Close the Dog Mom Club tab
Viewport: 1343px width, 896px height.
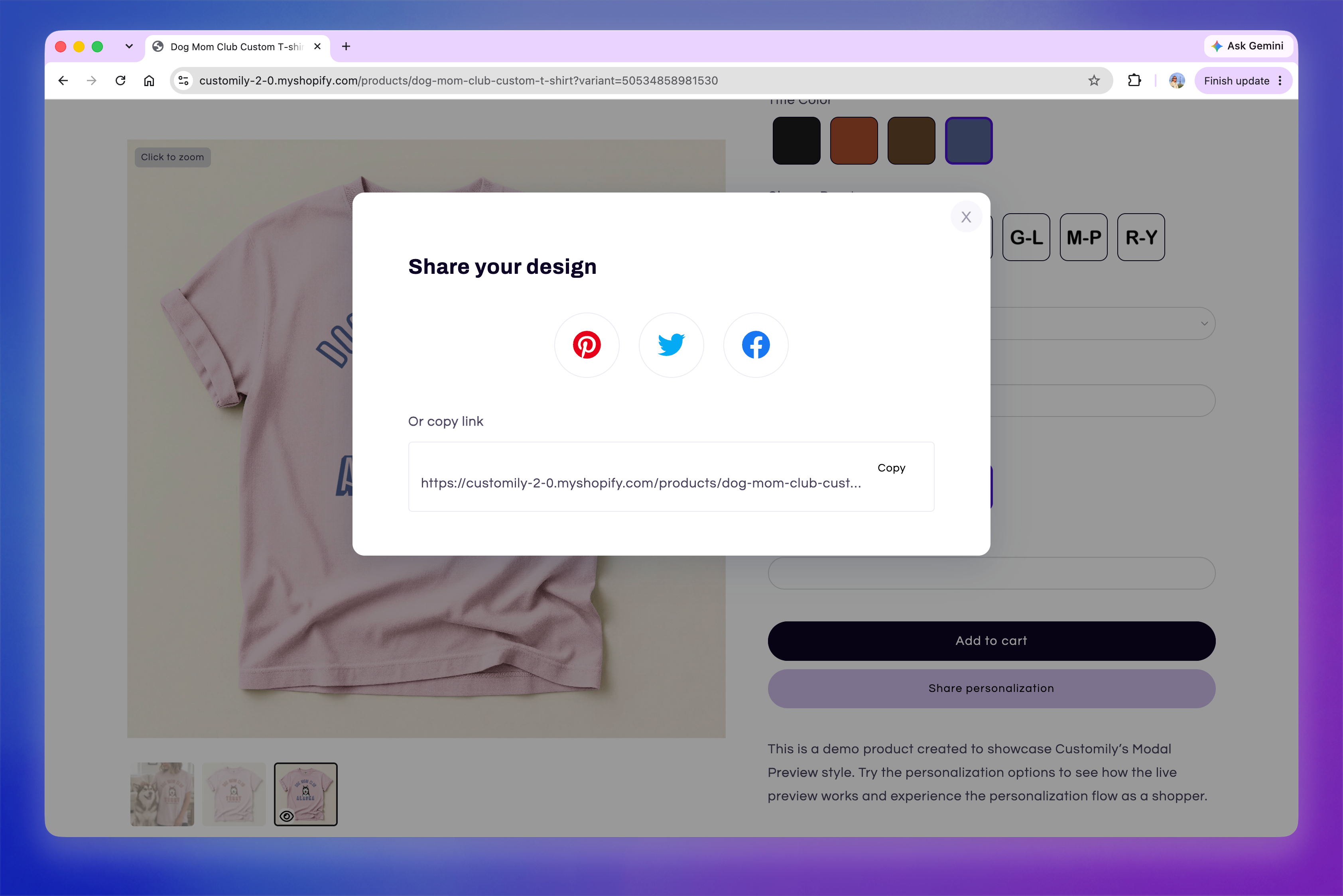tap(317, 46)
